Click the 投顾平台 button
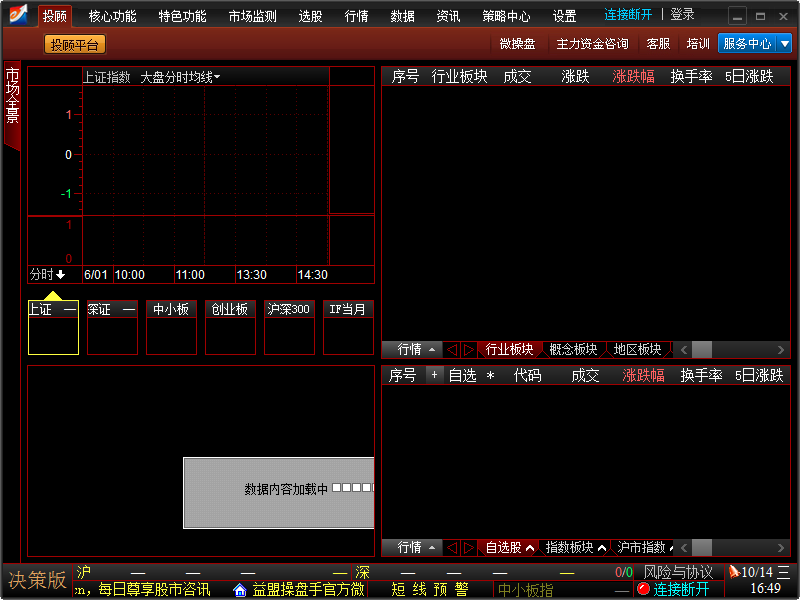Screen dimensions: 800x600 pos(75,44)
